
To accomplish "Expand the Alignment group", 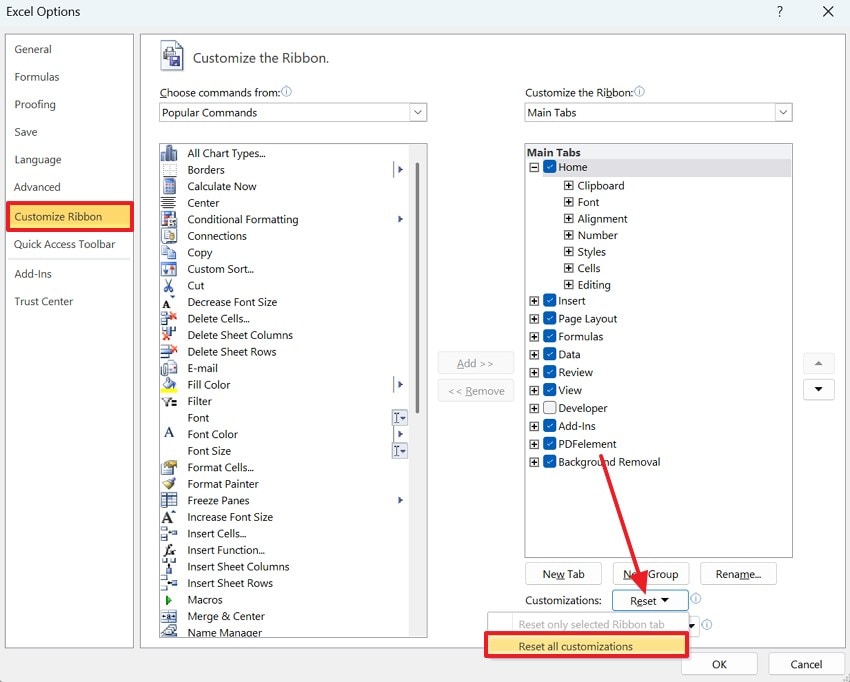I will tap(568, 218).
